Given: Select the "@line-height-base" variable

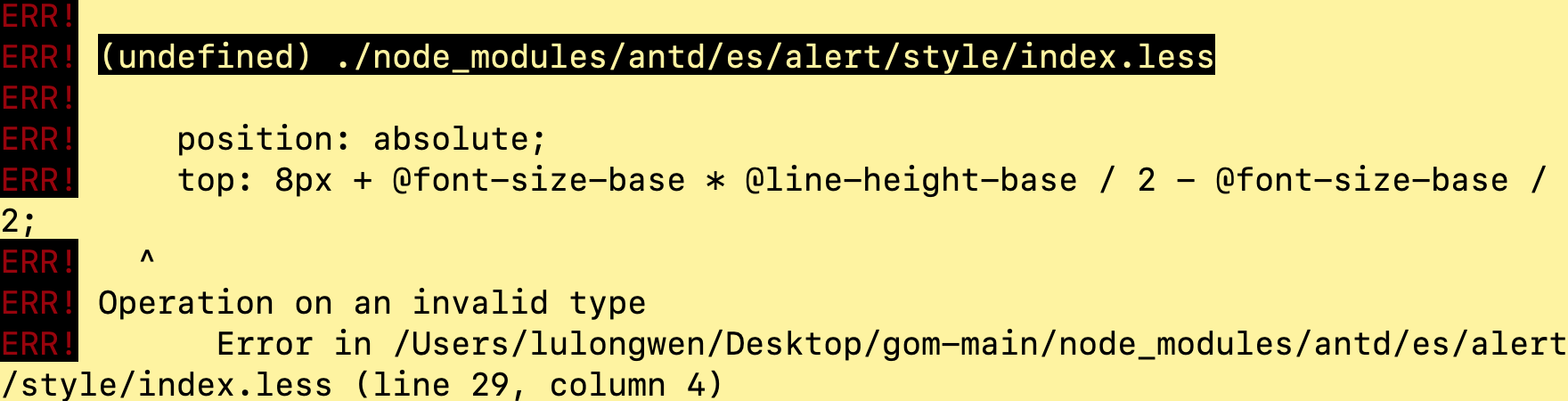Looking at the screenshot, I should coord(911,180).
